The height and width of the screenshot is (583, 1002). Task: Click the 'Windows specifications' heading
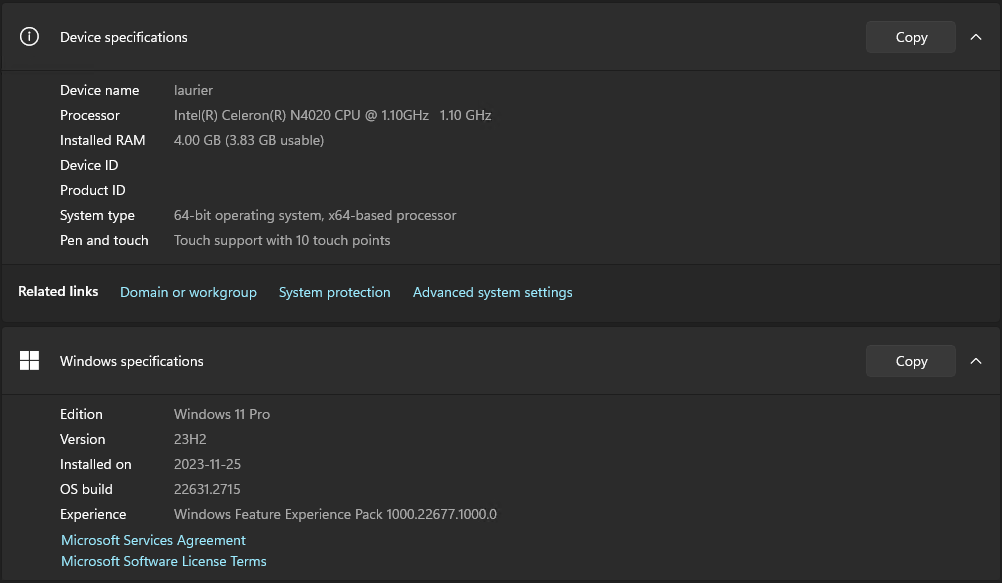132,361
